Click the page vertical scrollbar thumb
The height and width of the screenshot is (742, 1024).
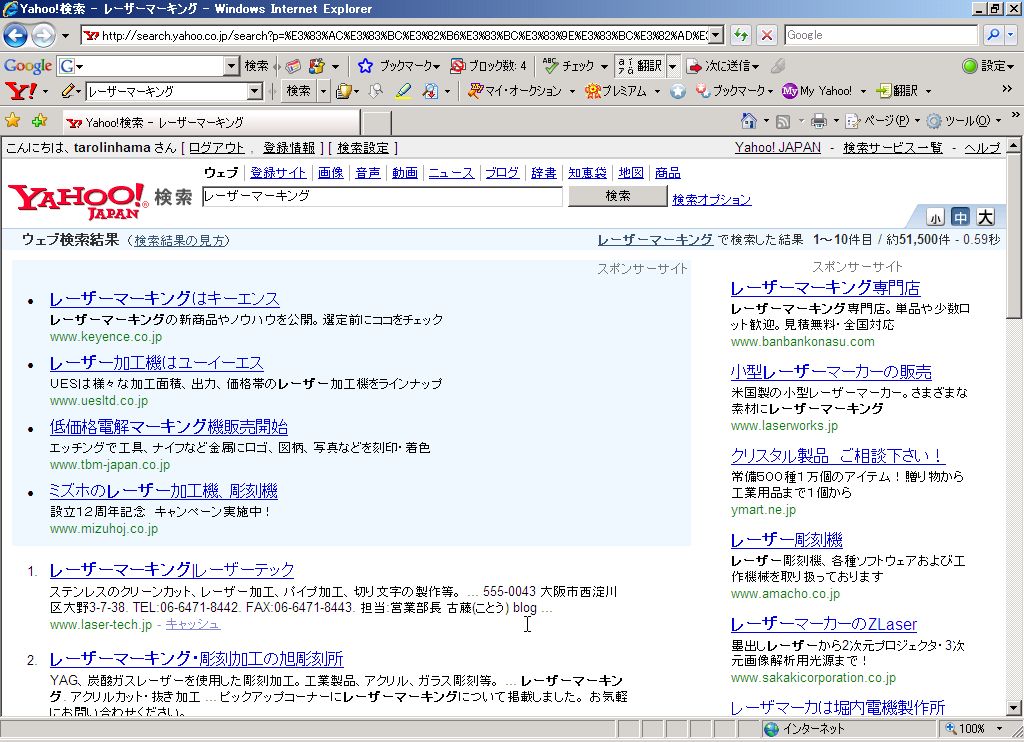pos(1013,236)
